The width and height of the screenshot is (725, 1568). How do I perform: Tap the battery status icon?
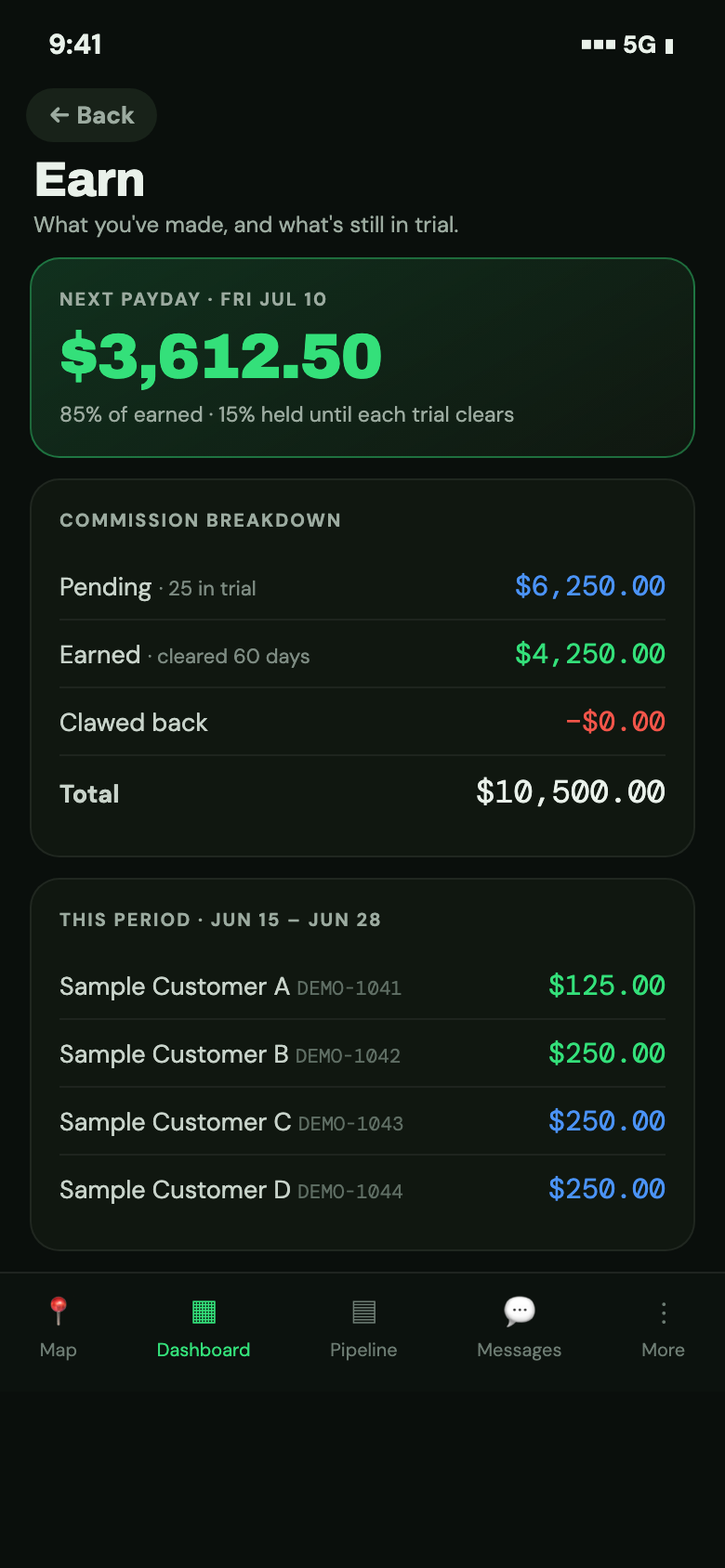(669, 46)
